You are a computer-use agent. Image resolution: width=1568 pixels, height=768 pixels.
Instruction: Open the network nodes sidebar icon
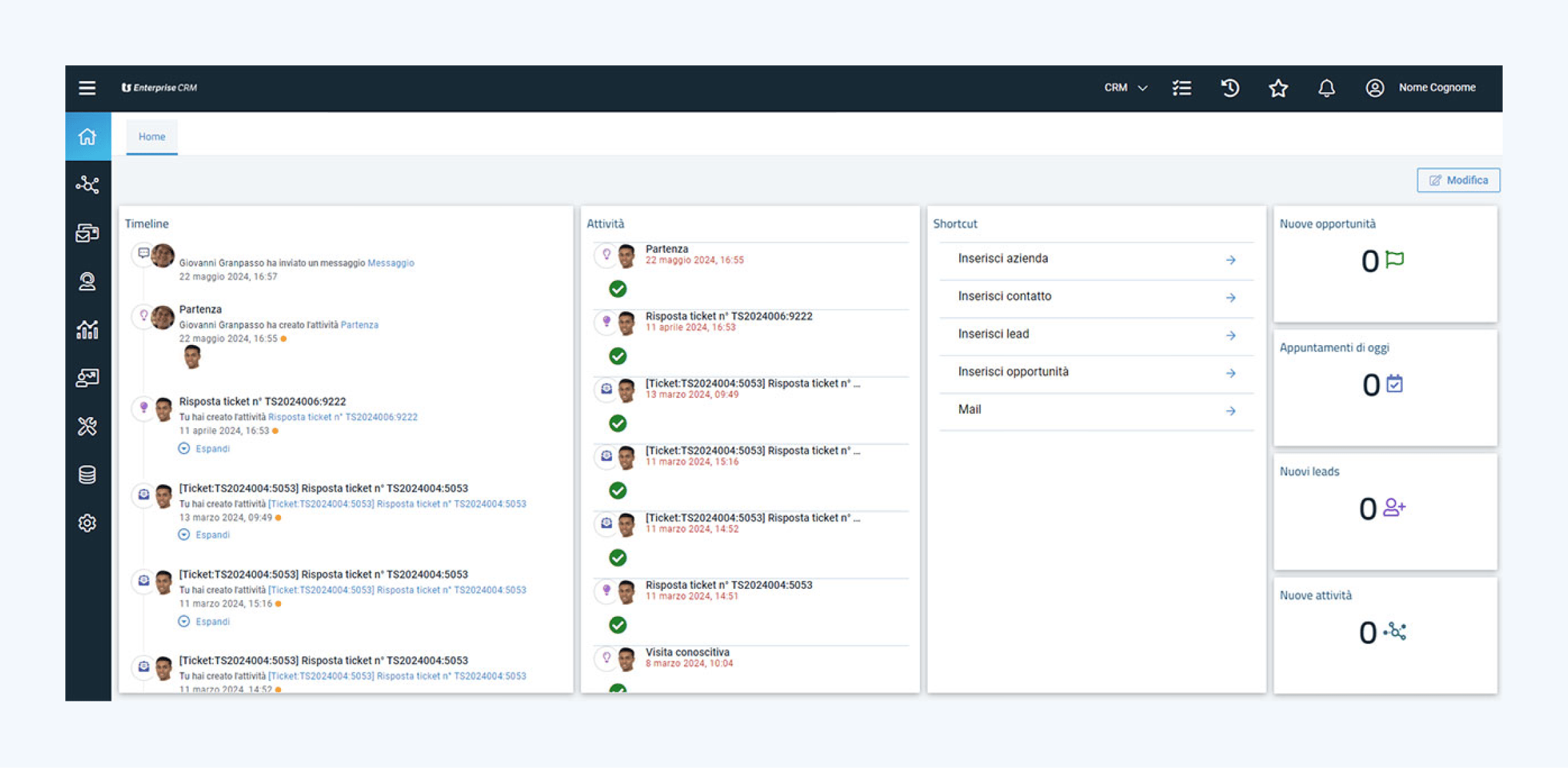88,185
